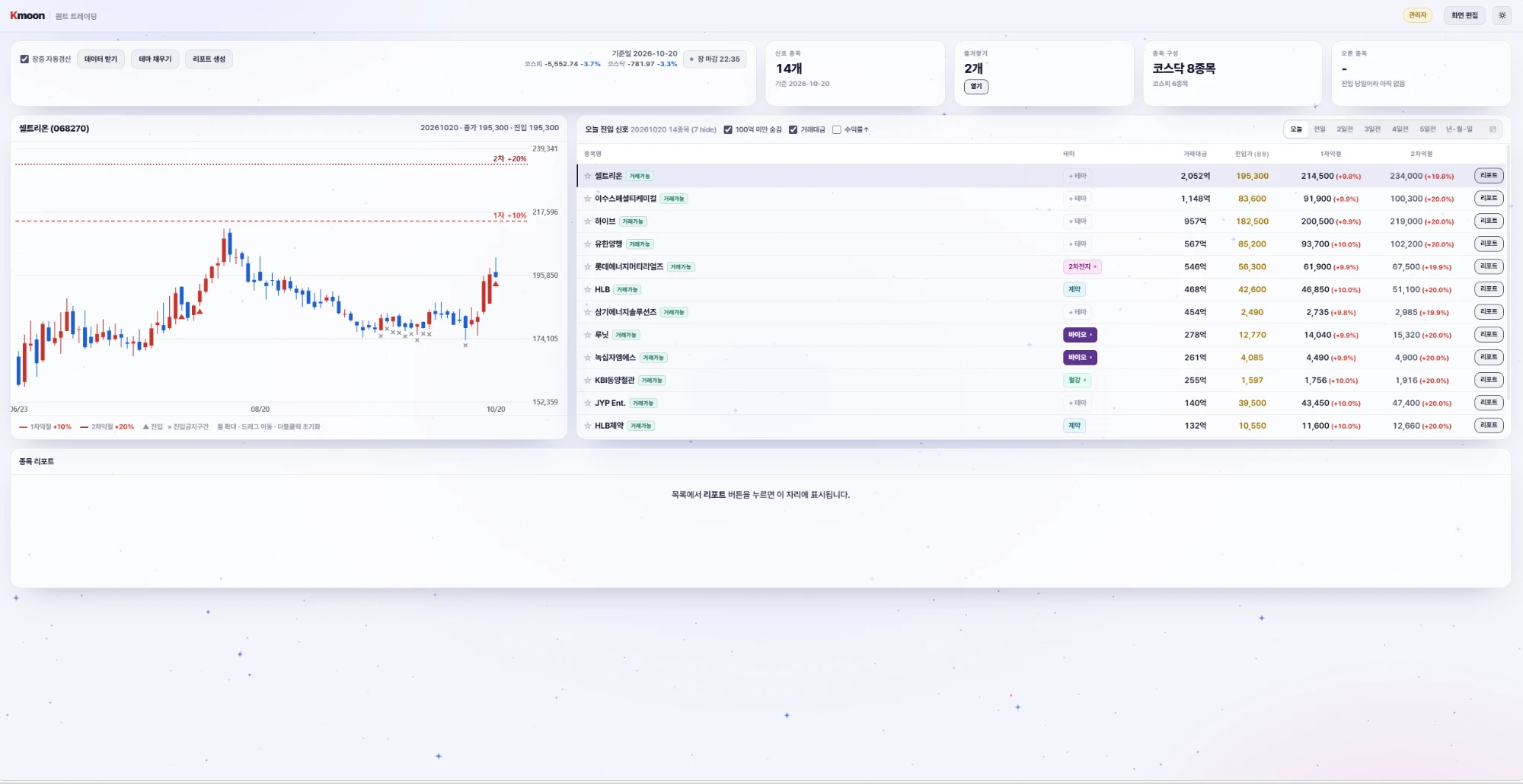The width and height of the screenshot is (1523, 784).
Task: Open the 즐겨찾기 list with 열기 button
Action: tap(976, 87)
